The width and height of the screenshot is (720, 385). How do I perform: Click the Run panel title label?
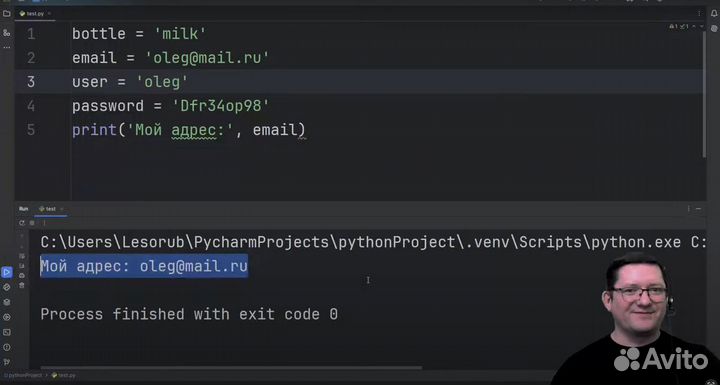[23, 209]
